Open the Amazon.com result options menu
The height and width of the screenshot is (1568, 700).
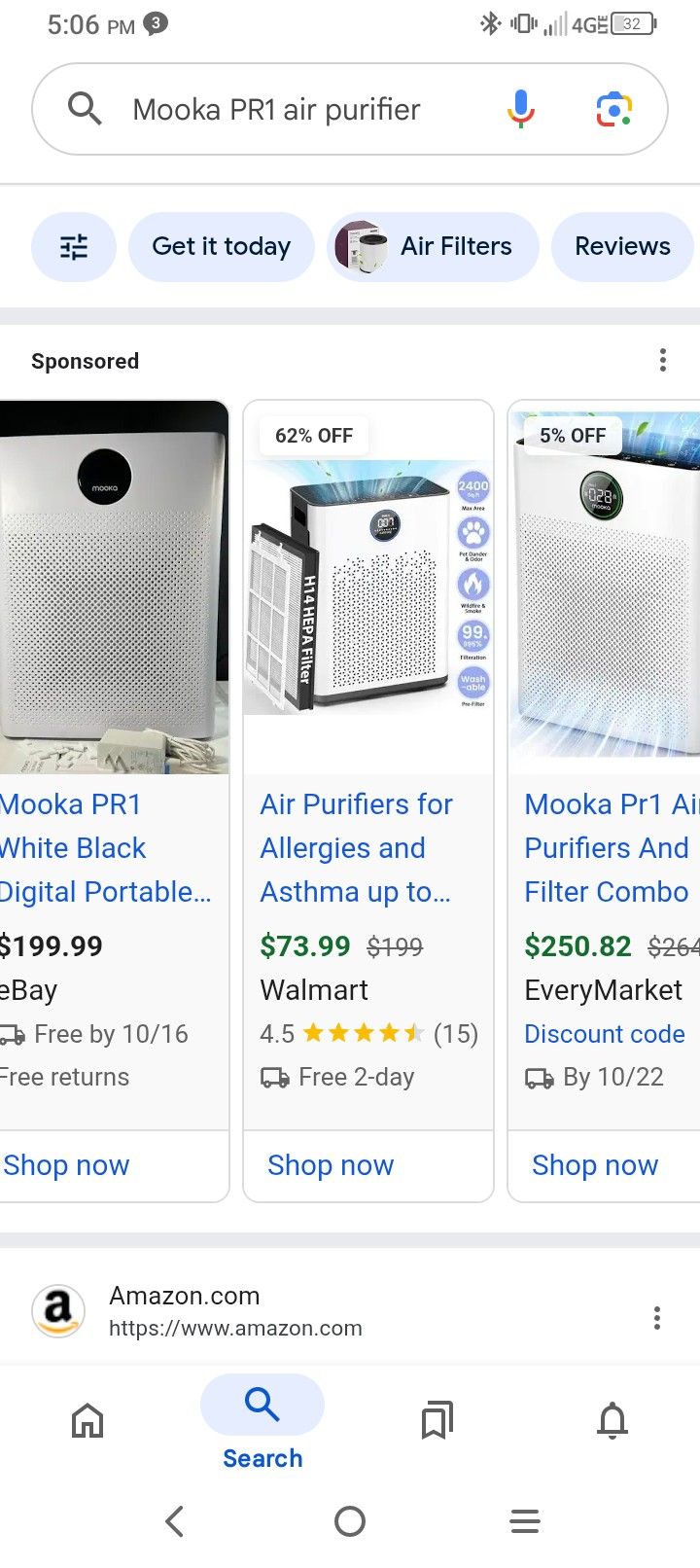[657, 1318]
